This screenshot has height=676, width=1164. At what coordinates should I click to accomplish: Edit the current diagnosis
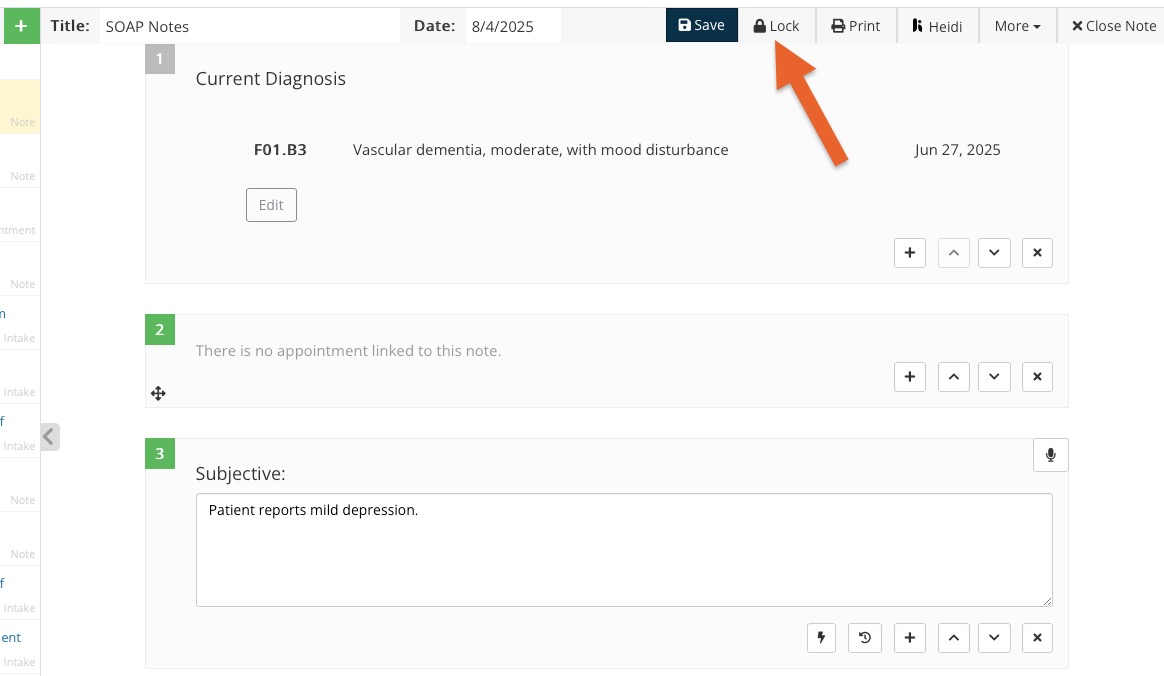pyautogui.click(x=271, y=205)
